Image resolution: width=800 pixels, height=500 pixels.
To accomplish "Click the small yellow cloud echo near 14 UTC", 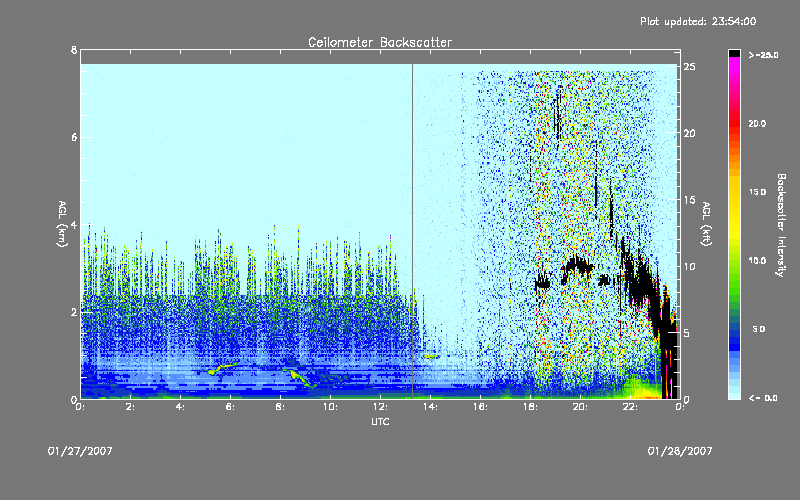I will coord(431,356).
